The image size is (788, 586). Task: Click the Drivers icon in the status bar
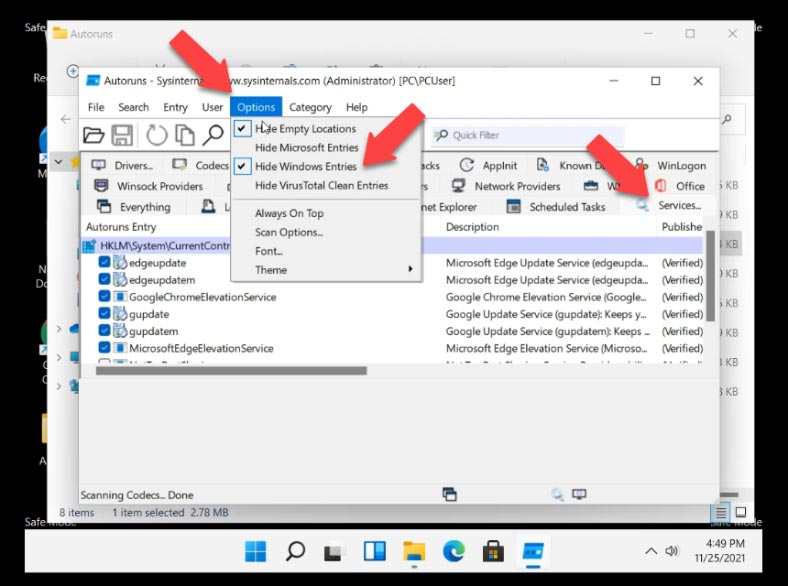click(x=579, y=494)
